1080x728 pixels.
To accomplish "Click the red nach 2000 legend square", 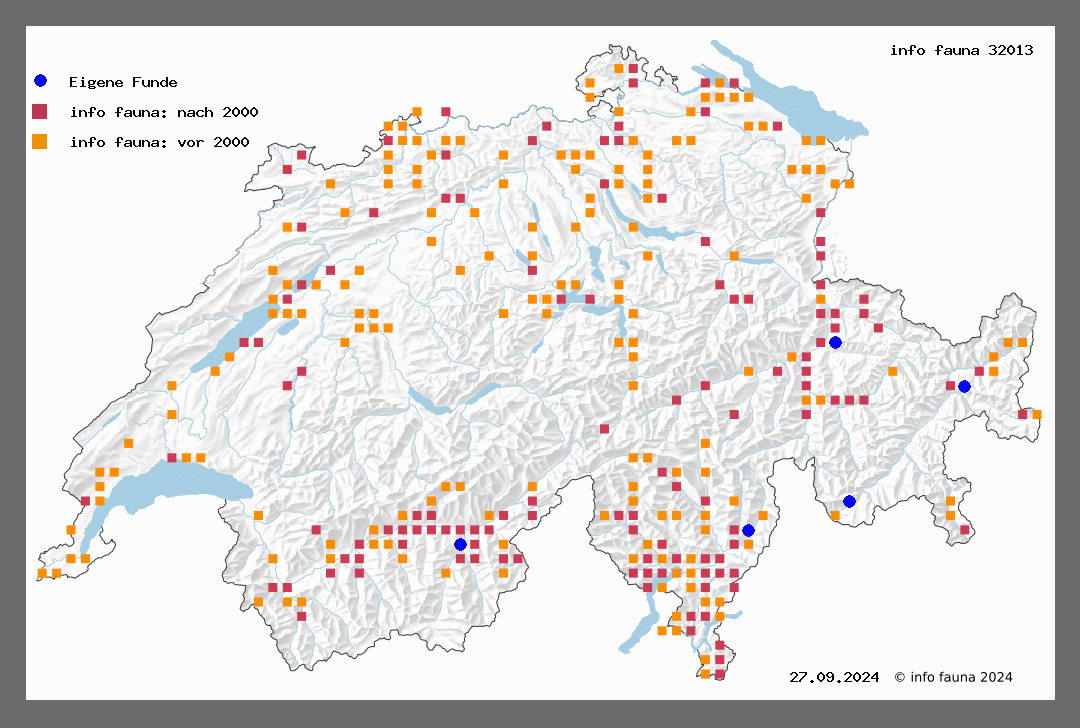I will coord(40,111).
